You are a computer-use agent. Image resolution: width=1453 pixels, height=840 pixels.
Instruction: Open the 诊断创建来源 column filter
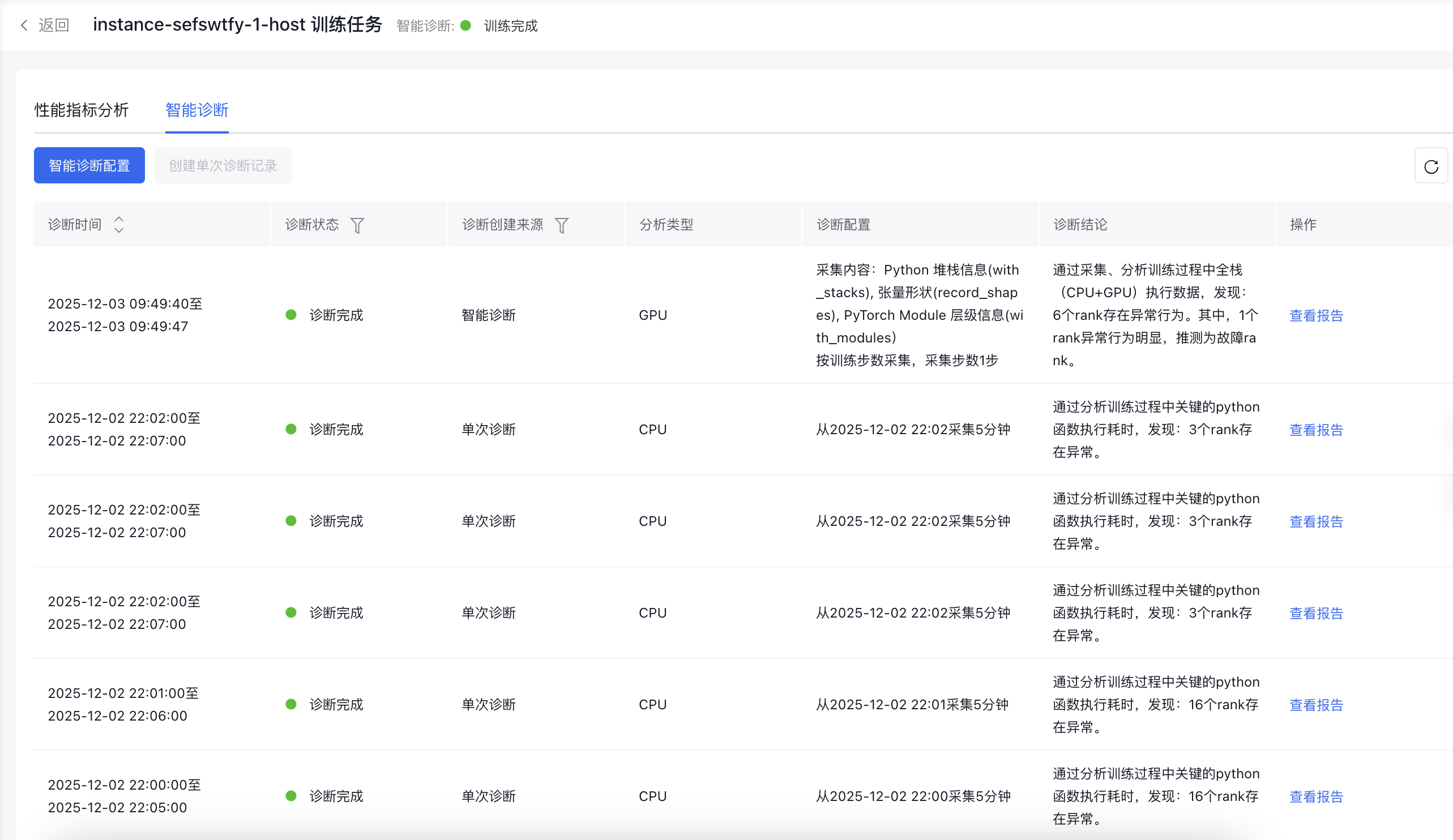(x=561, y=225)
